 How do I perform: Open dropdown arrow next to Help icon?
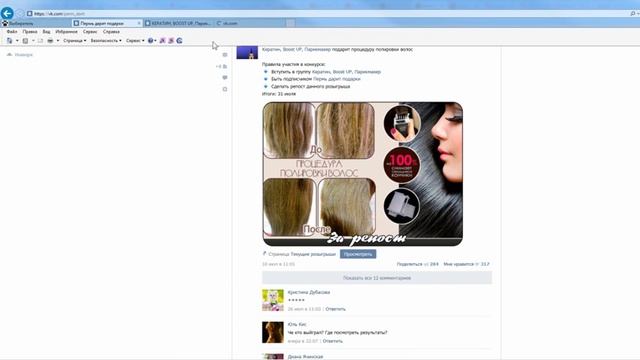(156, 40)
